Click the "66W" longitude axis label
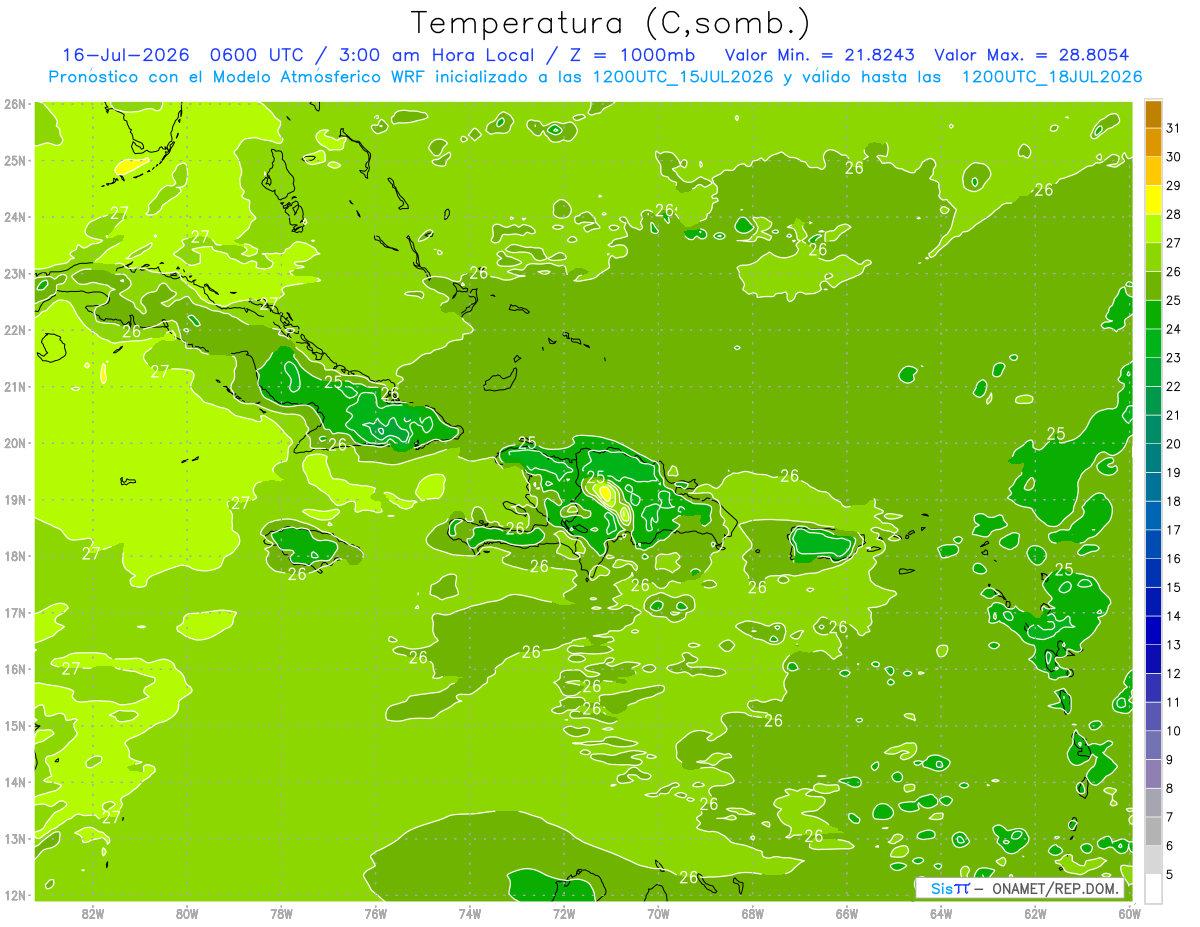 coord(847,913)
